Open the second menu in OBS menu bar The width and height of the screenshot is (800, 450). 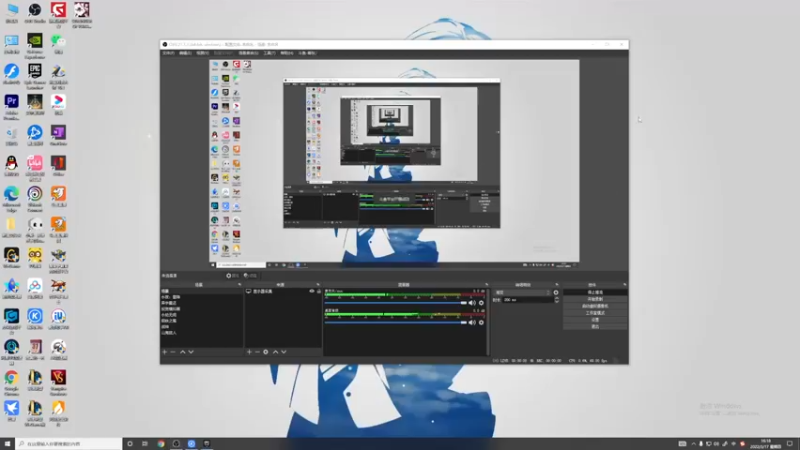click(185, 53)
